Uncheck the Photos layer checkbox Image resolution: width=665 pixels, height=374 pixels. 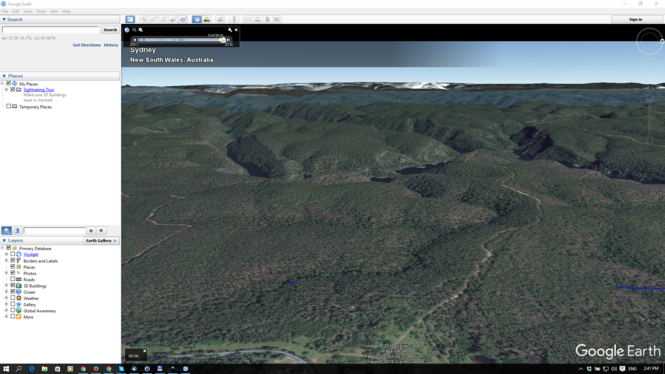click(x=13, y=273)
